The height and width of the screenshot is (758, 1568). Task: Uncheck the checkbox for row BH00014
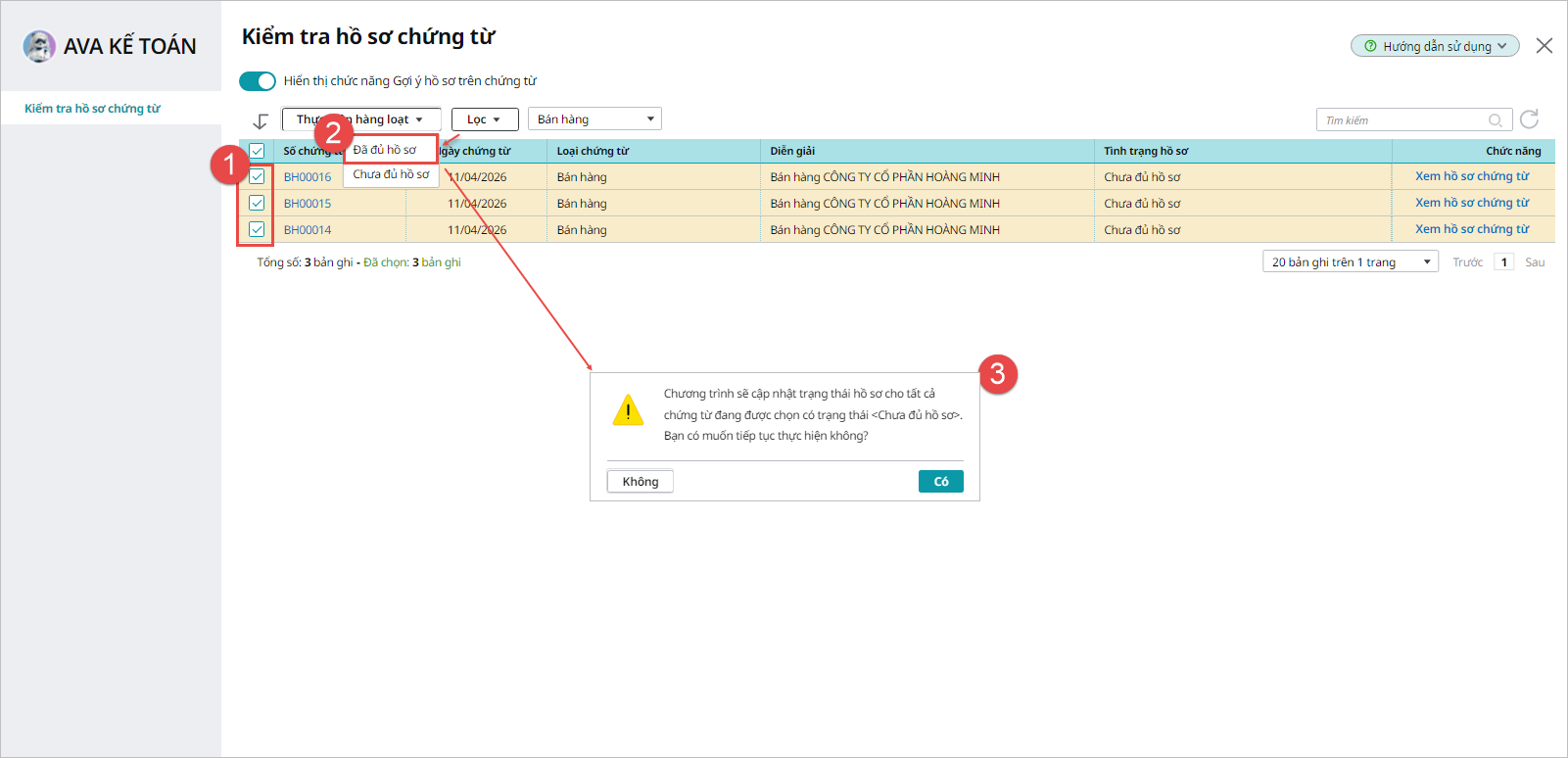[x=257, y=229]
